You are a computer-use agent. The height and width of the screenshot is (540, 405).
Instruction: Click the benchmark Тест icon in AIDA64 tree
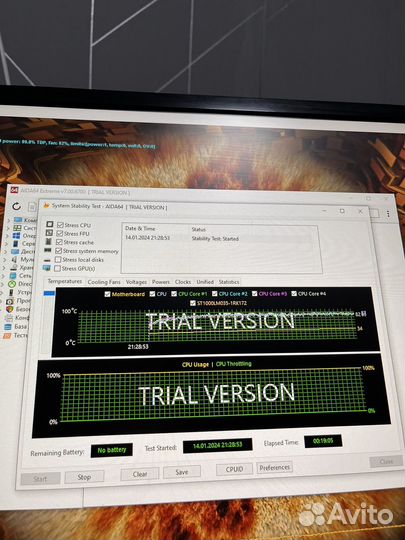pos(7,335)
